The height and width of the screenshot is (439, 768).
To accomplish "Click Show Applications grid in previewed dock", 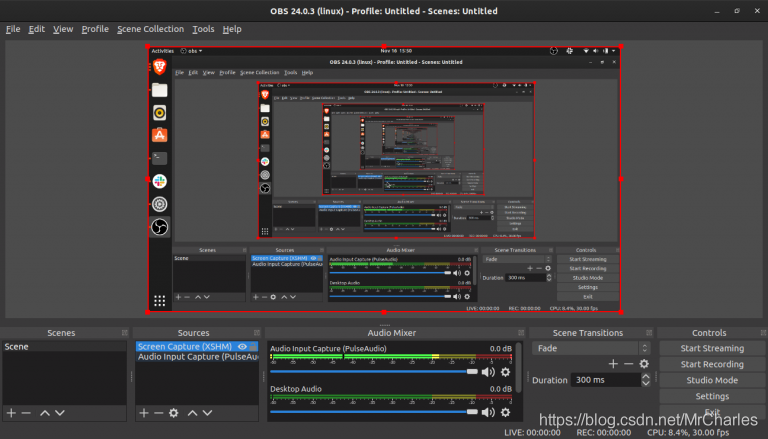I will pyautogui.click(x=159, y=300).
